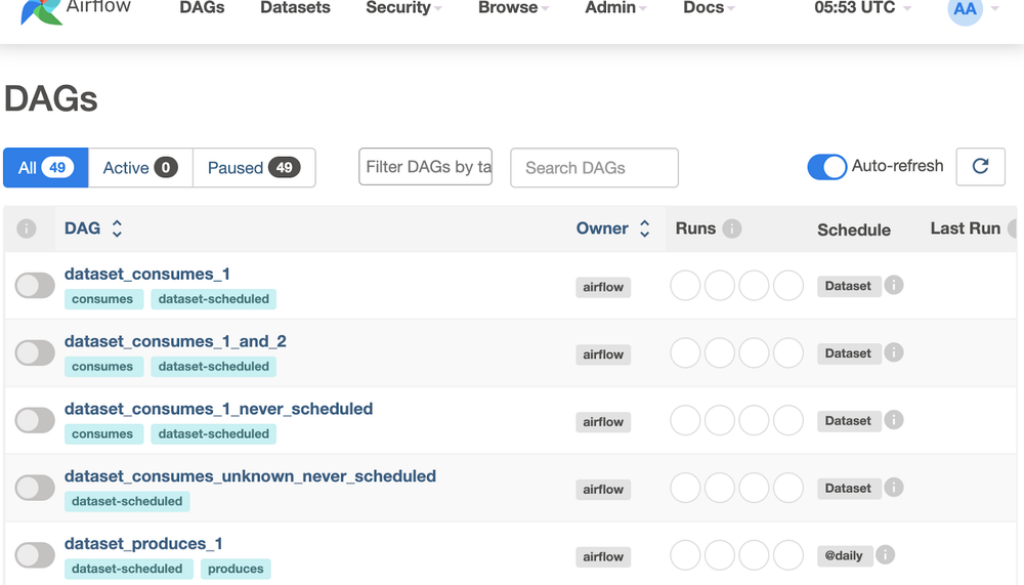Click the refresh icon button
1024x585 pixels.
pyautogui.click(x=980, y=167)
